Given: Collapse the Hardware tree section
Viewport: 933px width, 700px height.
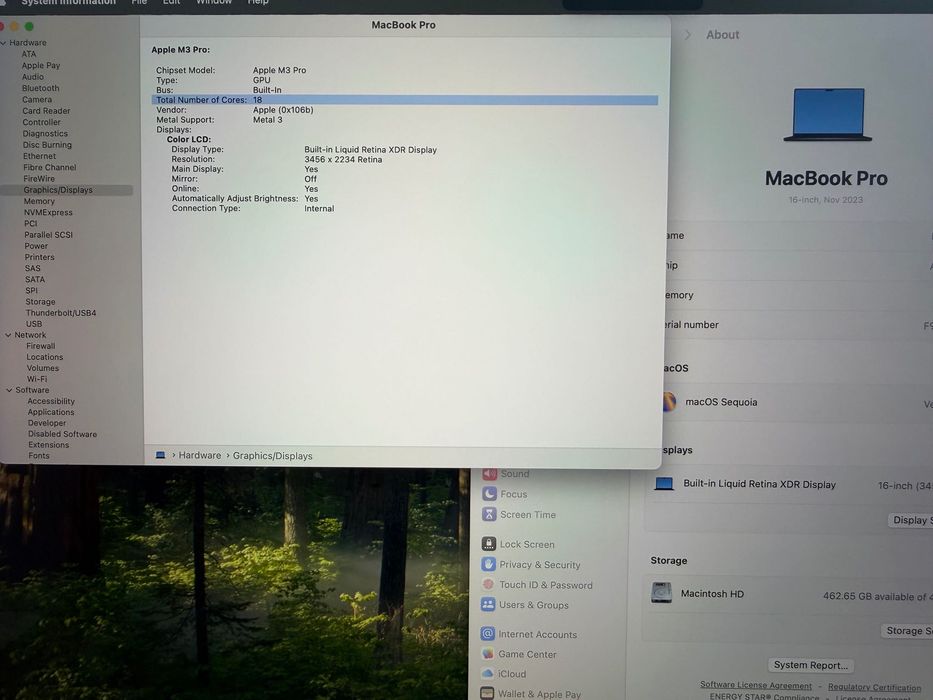Looking at the screenshot, I should 4,43.
